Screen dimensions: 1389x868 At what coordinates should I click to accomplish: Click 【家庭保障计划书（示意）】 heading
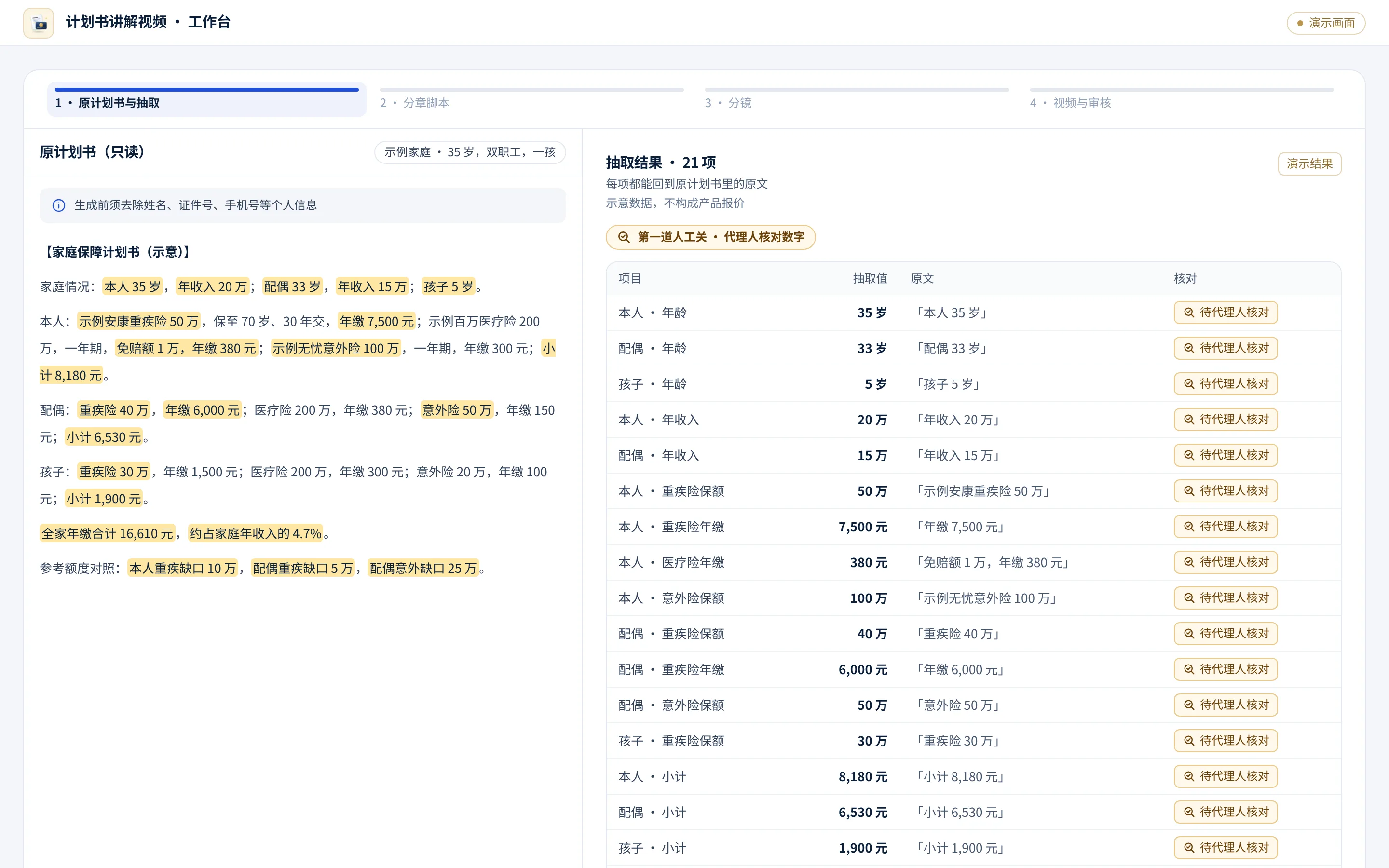(x=117, y=252)
